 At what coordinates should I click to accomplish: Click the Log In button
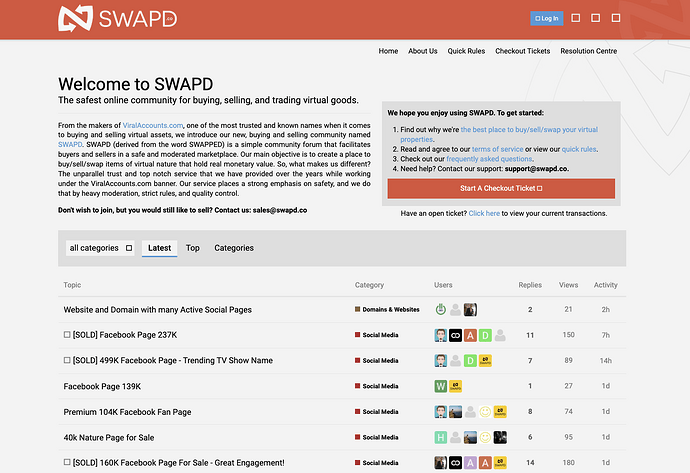pos(547,18)
